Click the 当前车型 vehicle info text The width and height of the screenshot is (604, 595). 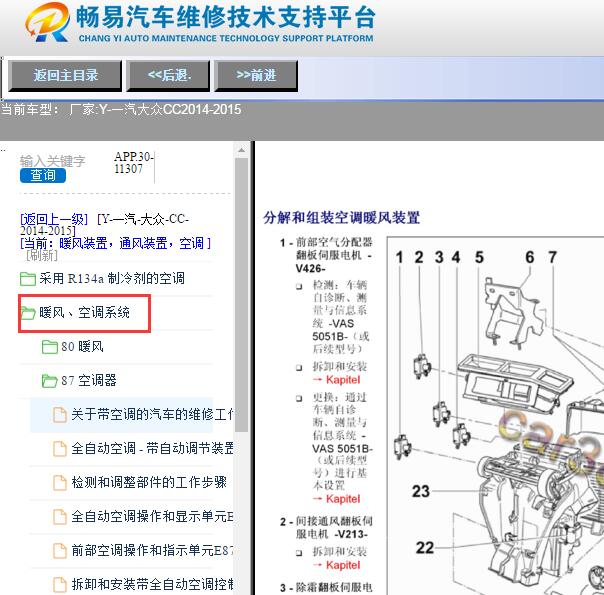pyautogui.click(x=121, y=109)
